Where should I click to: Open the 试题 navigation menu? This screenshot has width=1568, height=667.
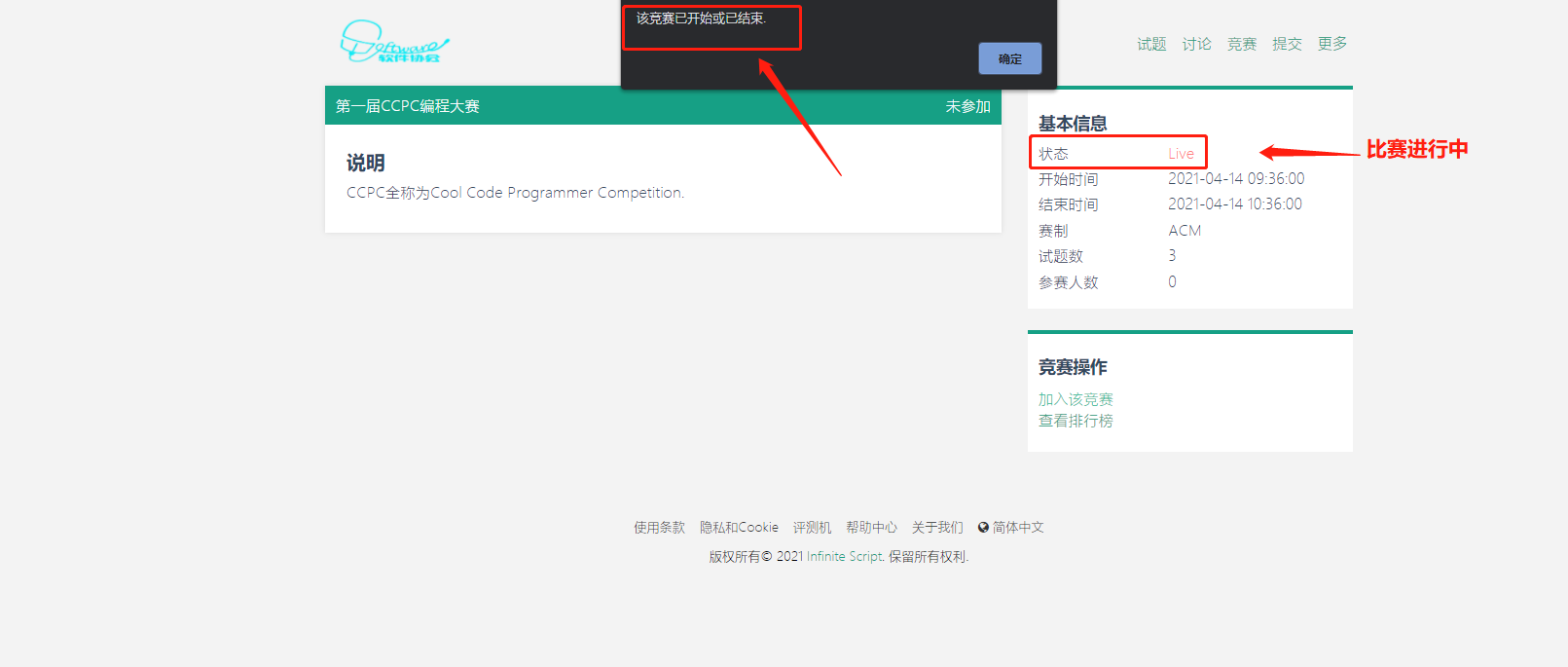tap(1151, 44)
